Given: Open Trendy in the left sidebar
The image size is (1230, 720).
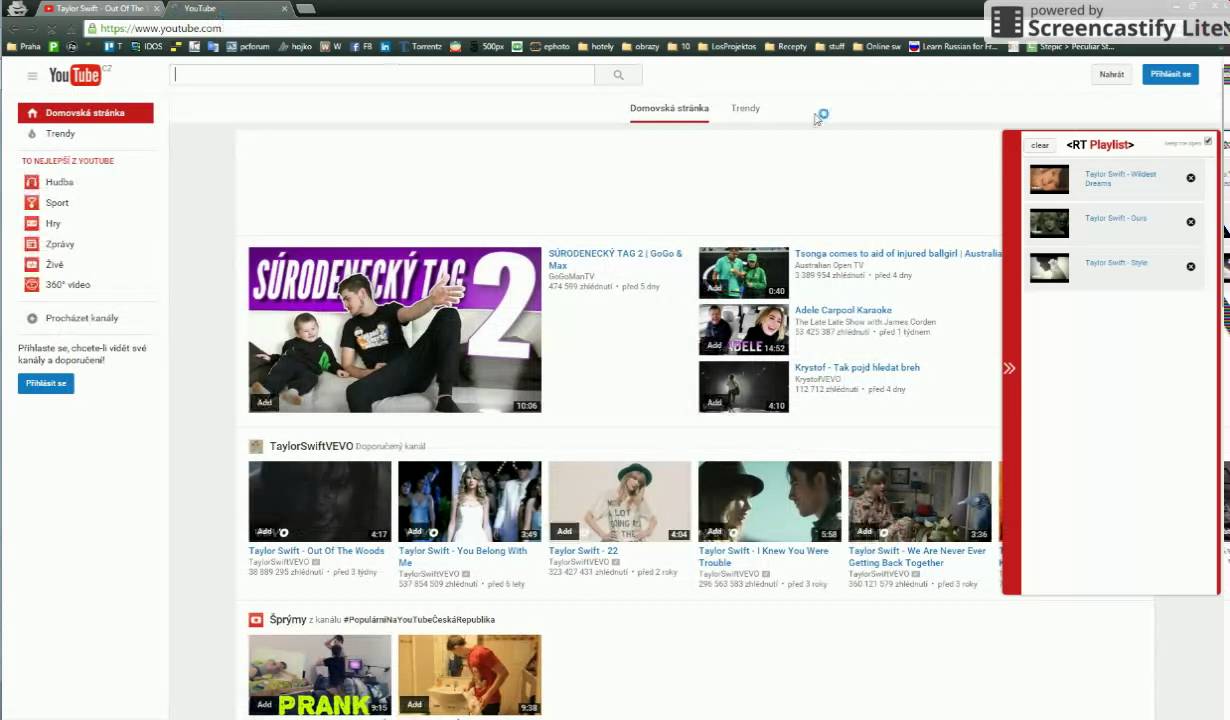Looking at the screenshot, I should 60,133.
